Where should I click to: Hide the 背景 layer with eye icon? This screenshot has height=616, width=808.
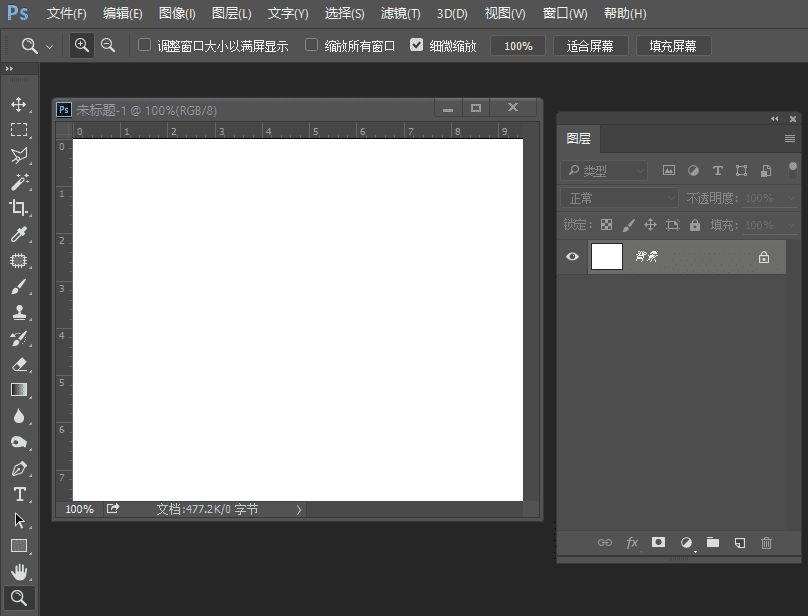point(572,257)
